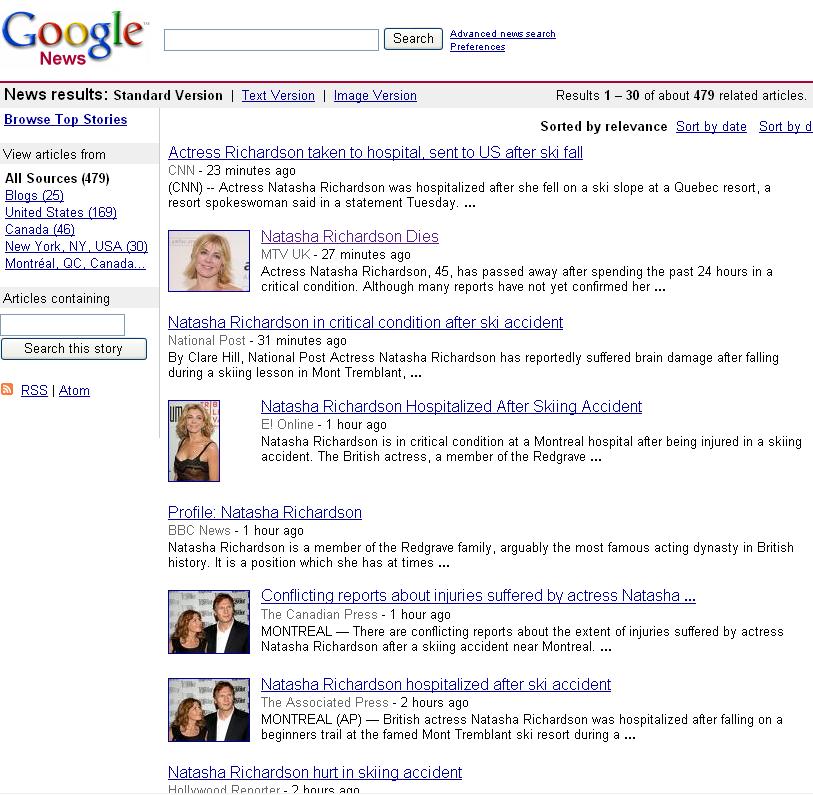Open Conflicting reports about injuries headline

(478, 595)
